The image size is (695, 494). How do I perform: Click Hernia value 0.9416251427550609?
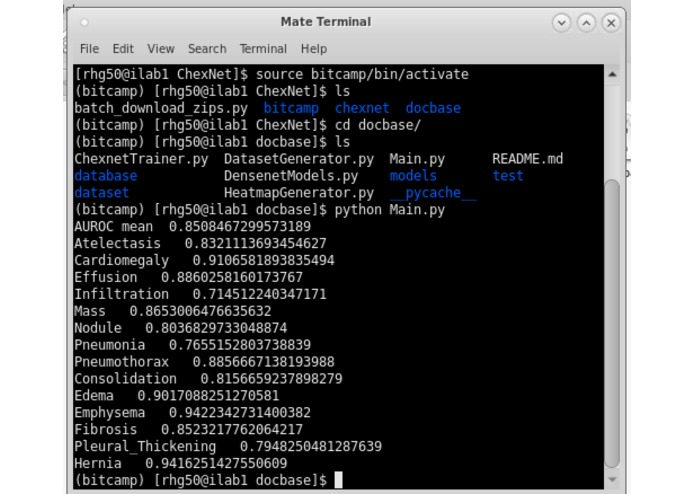(216, 463)
